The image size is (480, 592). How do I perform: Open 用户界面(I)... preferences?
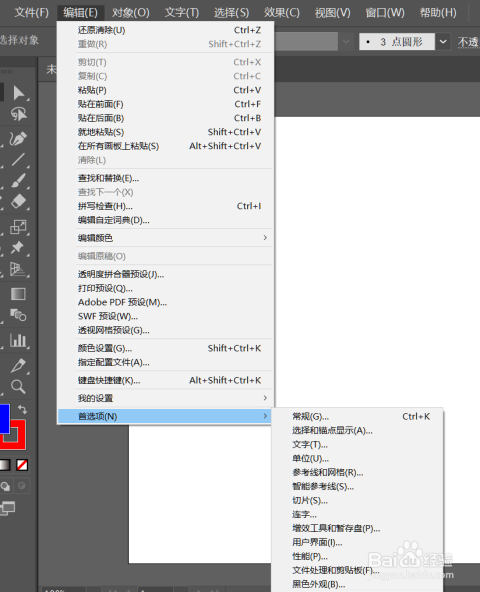[357, 542]
